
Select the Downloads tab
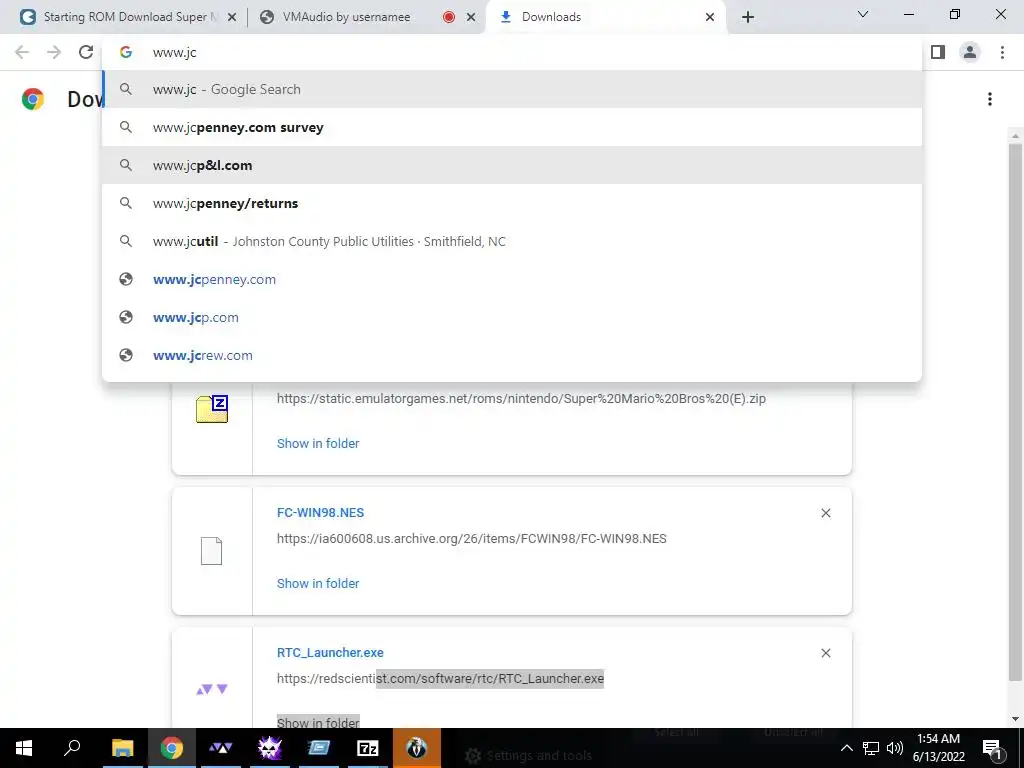pos(604,17)
